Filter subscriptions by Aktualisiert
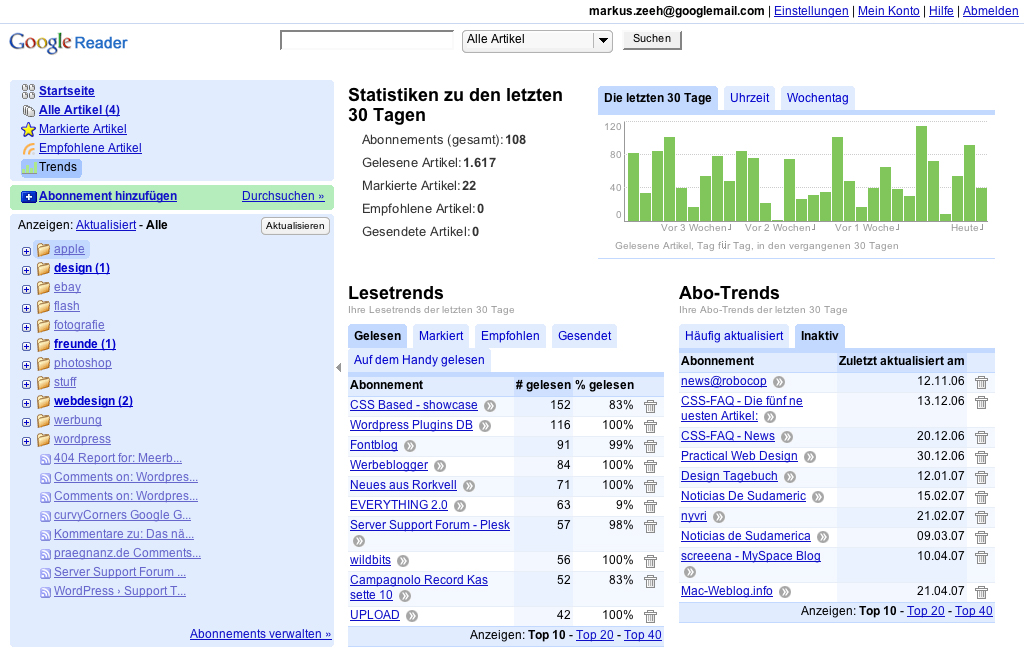The height and width of the screenshot is (657, 1024). pyautogui.click(x=106, y=225)
